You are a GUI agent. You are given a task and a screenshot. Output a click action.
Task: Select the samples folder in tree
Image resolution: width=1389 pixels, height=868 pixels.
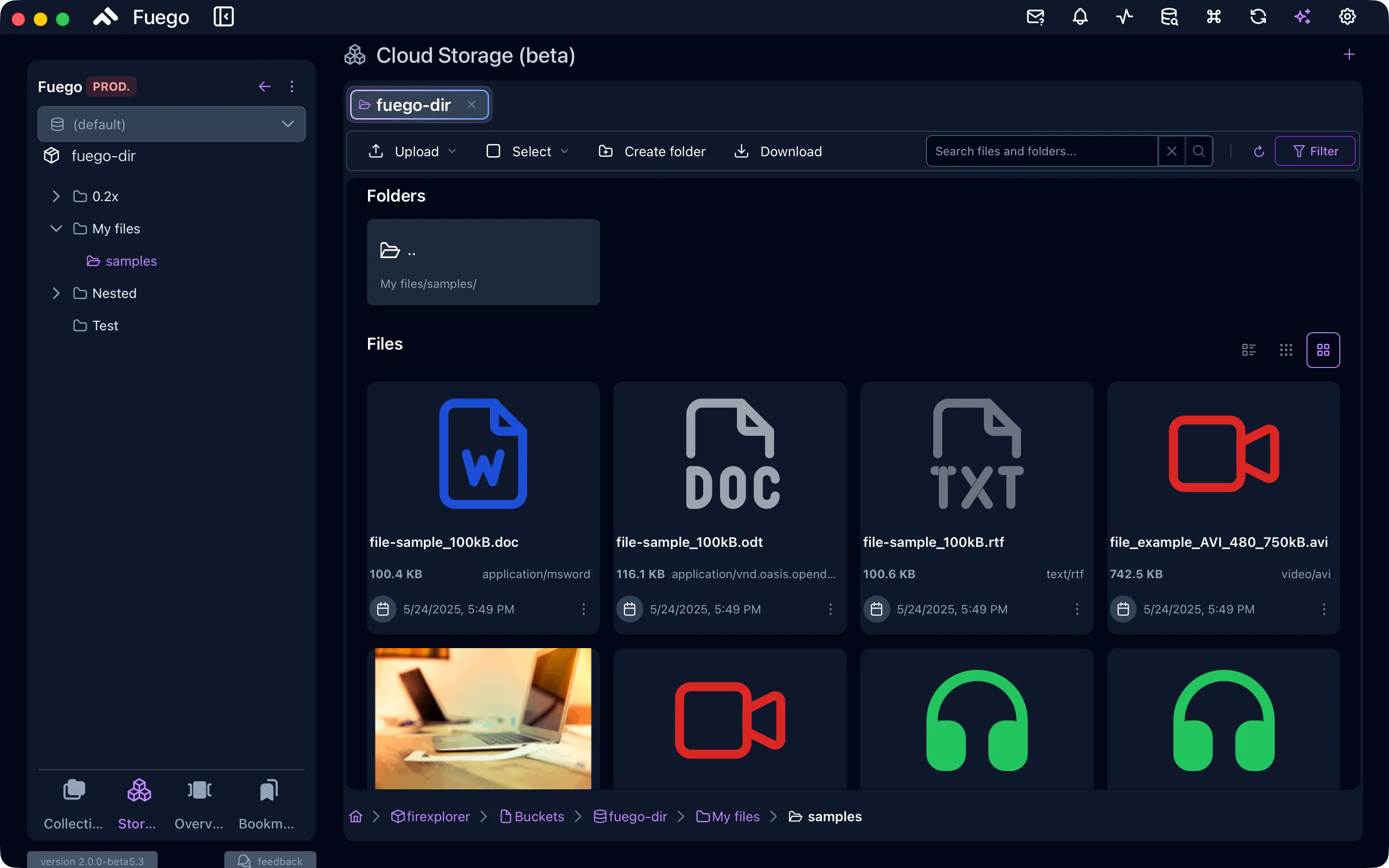(x=122, y=260)
